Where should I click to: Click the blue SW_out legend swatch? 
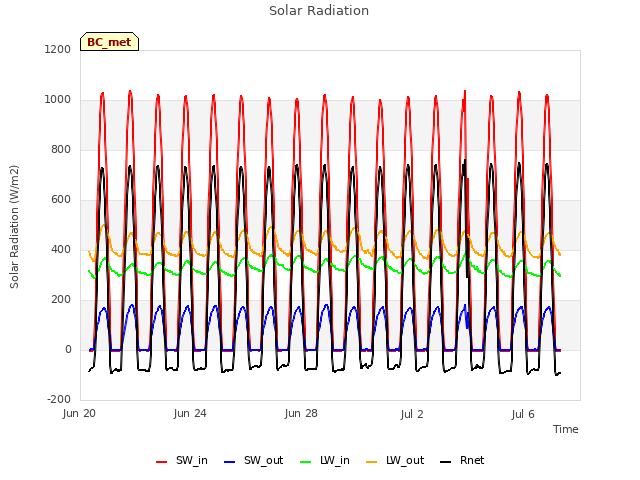click(230, 462)
